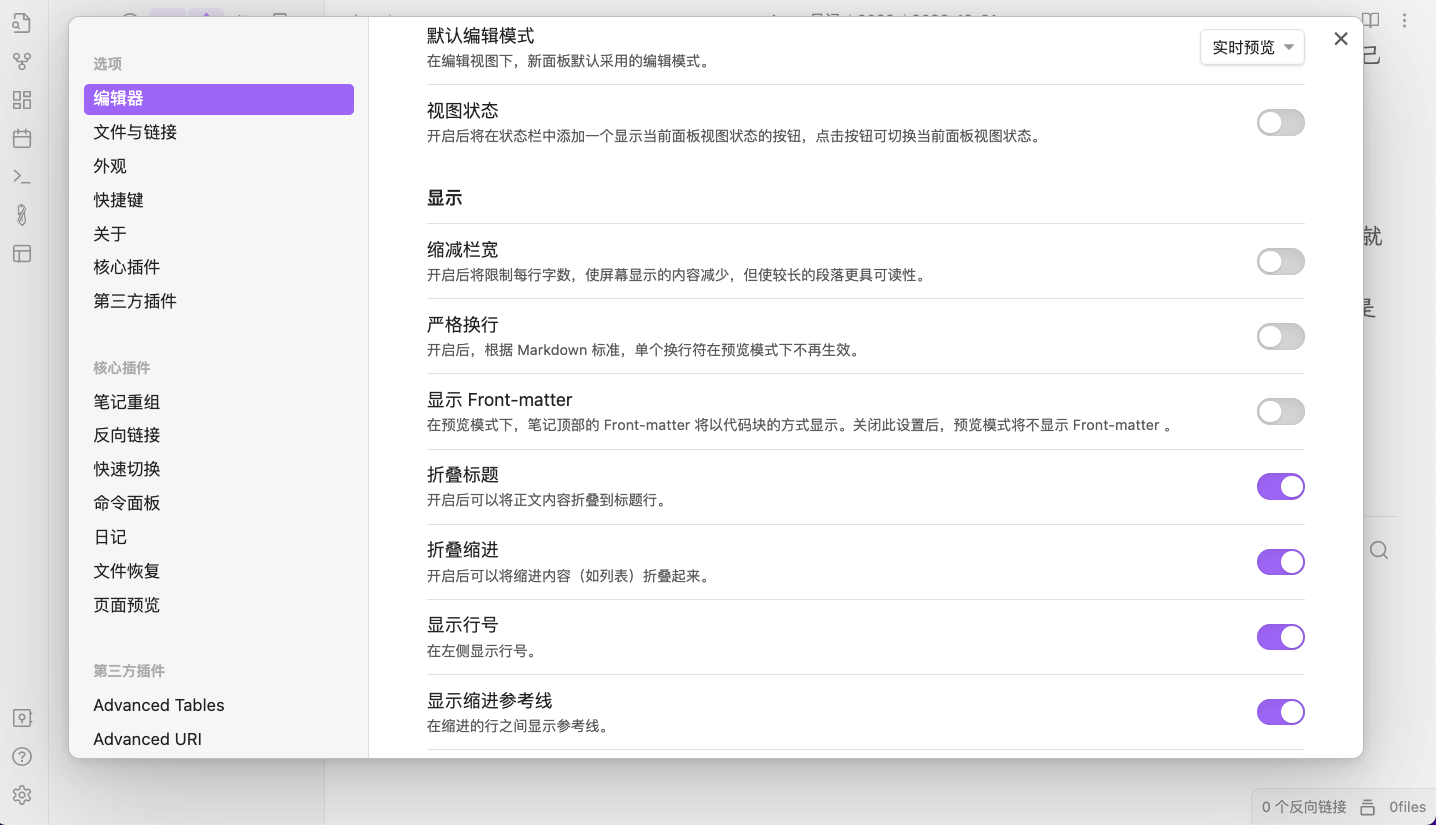
Task: Open the 核心插件 settings tab
Action: [x=219, y=267]
